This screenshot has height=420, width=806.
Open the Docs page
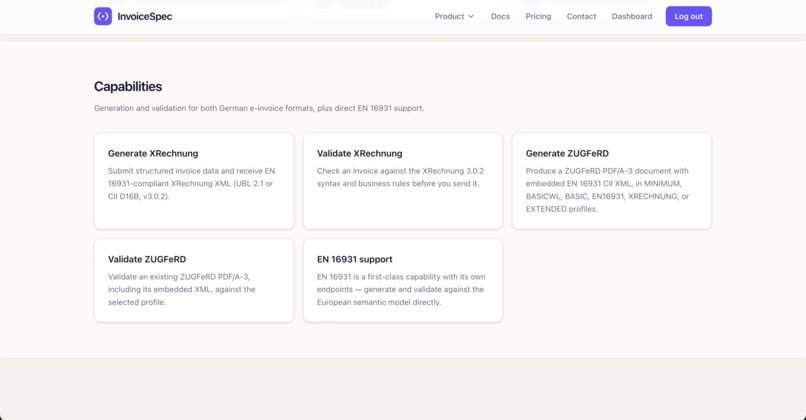(x=500, y=16)
